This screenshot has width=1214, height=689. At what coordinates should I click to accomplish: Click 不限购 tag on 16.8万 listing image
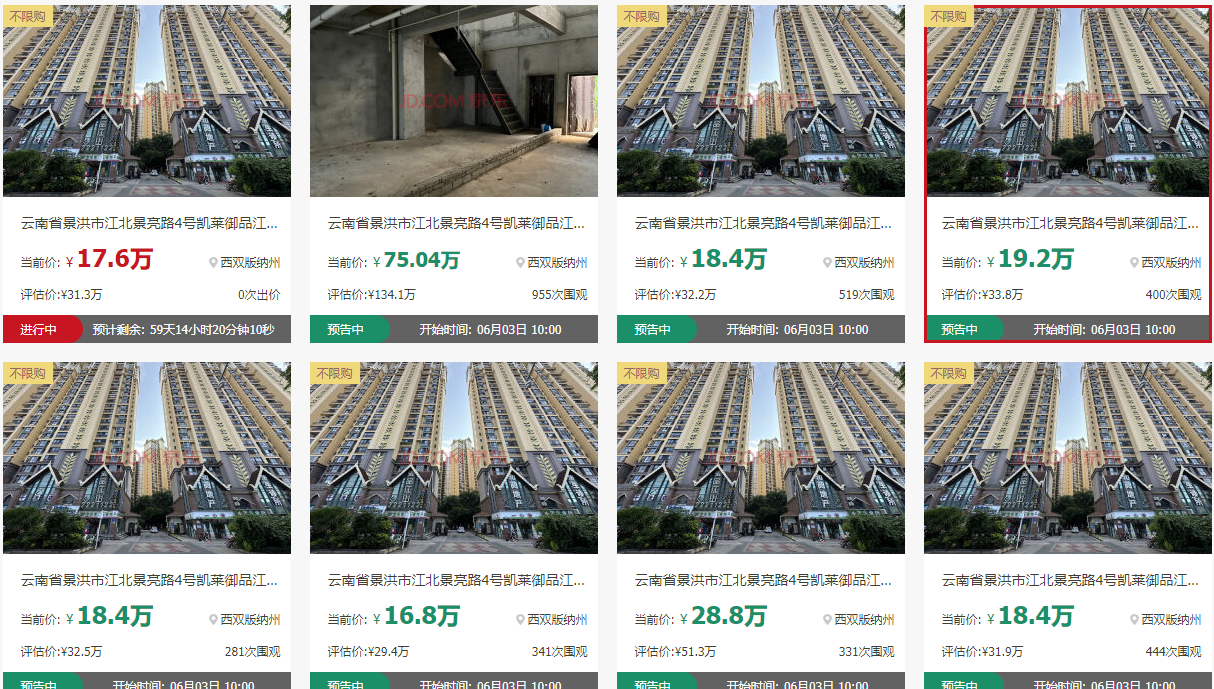(x=334, y=373)
